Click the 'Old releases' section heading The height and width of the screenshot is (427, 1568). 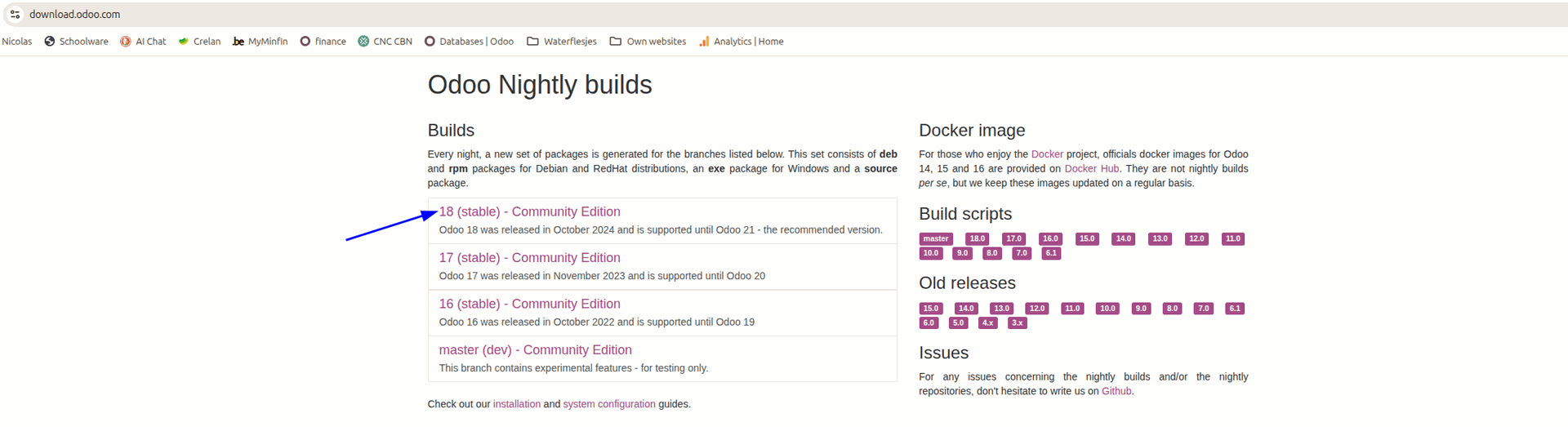tap(967, 283)
